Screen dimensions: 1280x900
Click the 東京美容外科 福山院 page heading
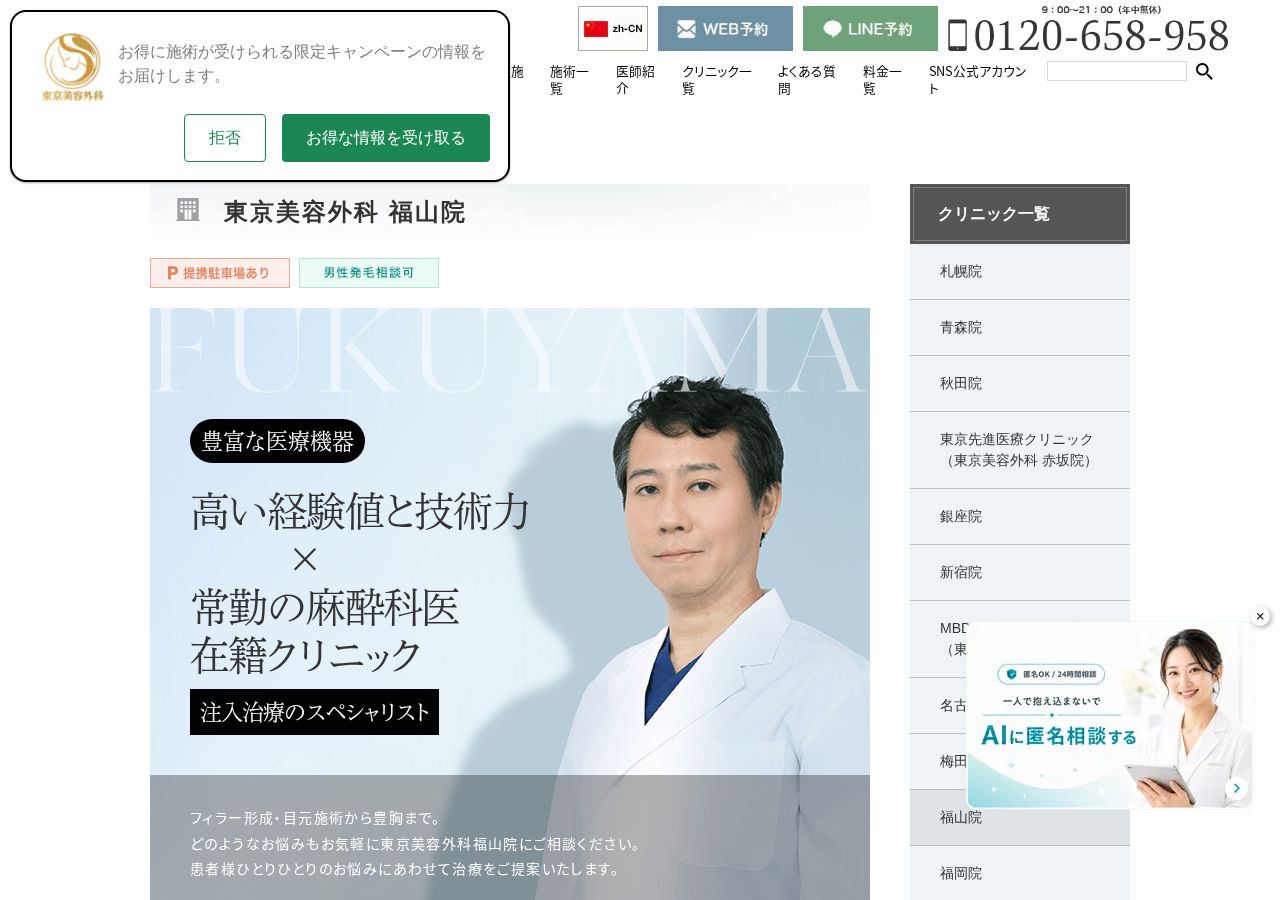tap(344, 212)
